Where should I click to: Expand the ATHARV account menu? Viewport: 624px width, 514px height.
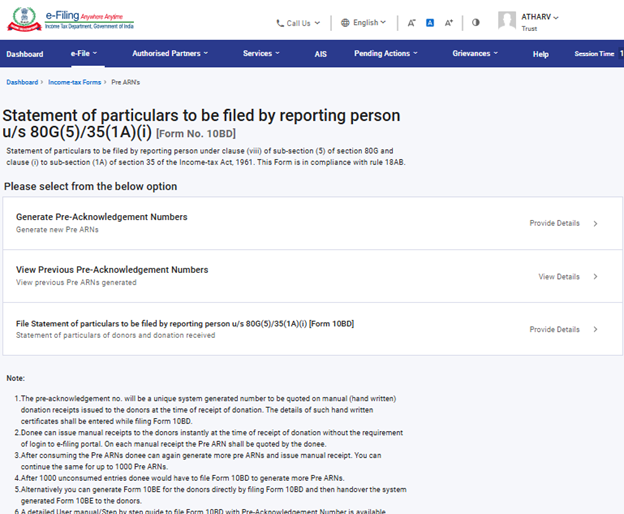[x=541, y=17]
